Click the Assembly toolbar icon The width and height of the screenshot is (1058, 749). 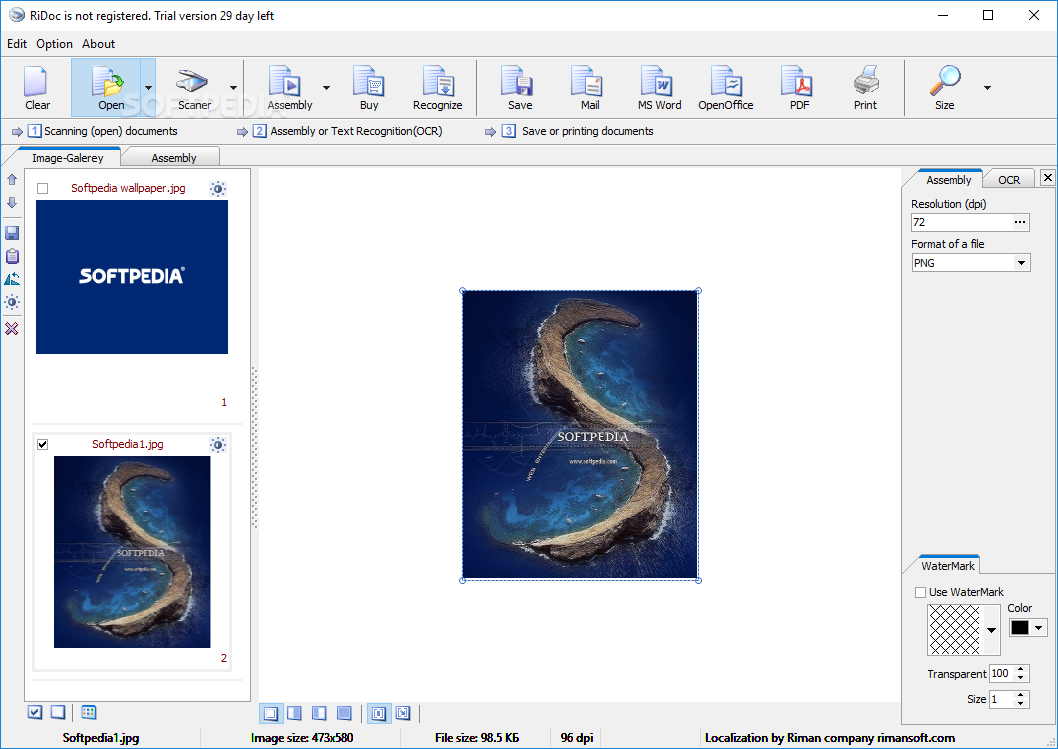click(x=289, y=88)
